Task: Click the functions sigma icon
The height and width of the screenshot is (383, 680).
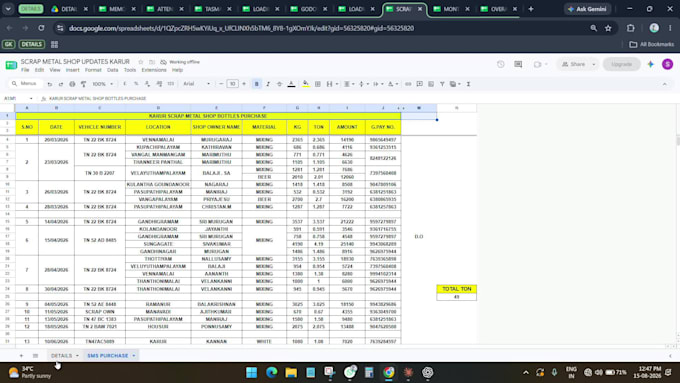Action: [x=468, y=84]
